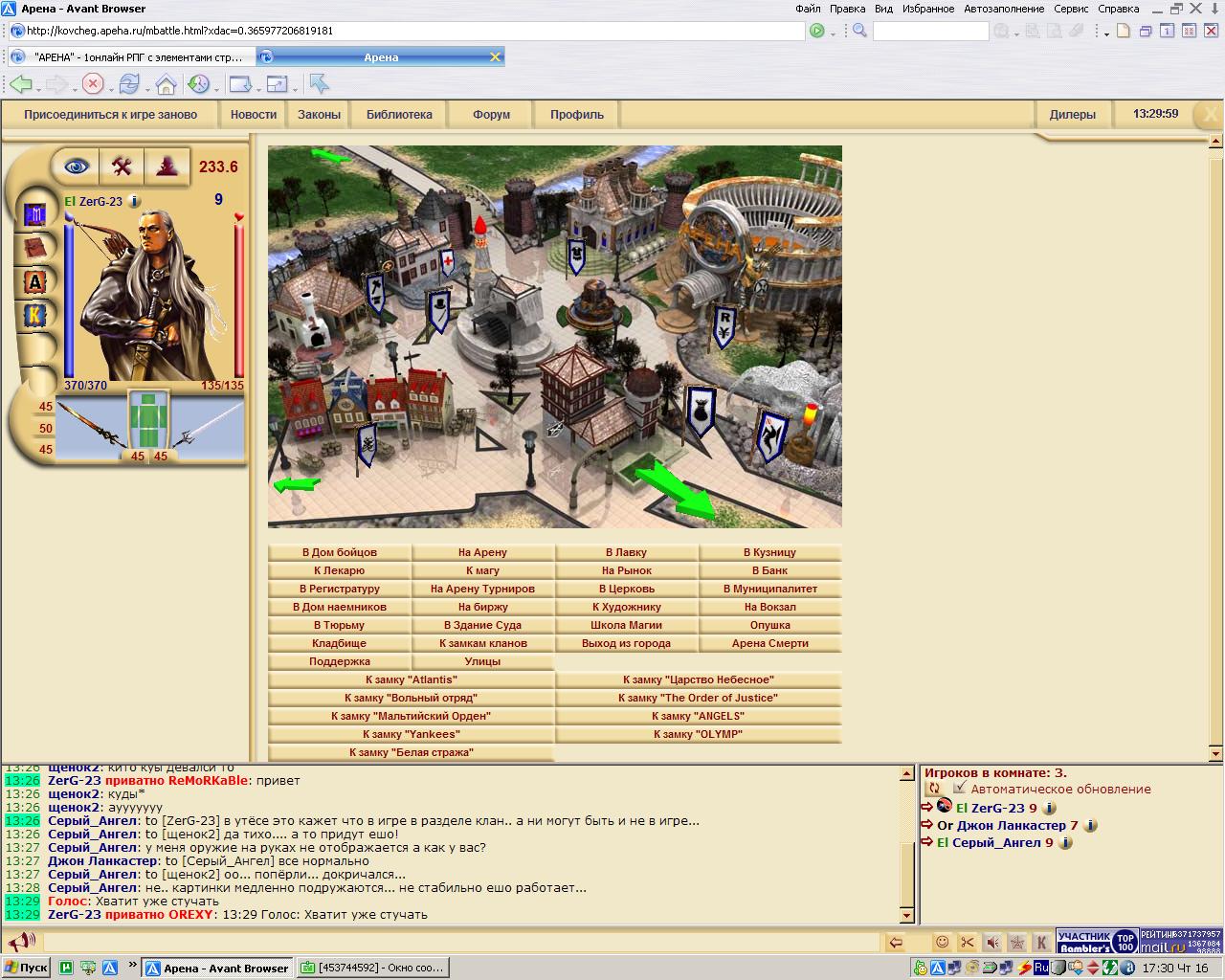Expand the Go button dropdown arrow
1225x980 pixels.
click(x=833, y=33)
